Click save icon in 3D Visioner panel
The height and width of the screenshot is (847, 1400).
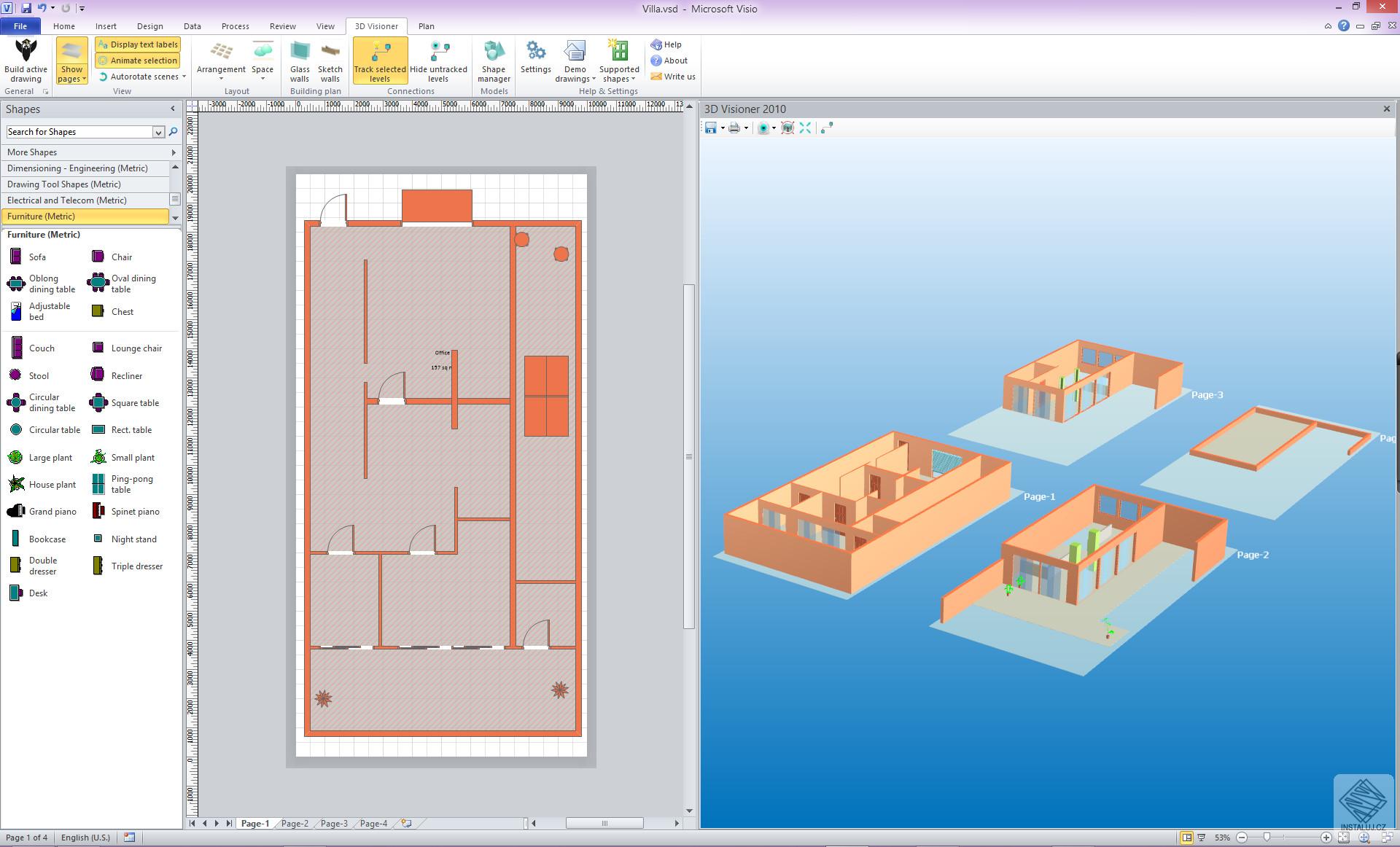coord(710,128)
